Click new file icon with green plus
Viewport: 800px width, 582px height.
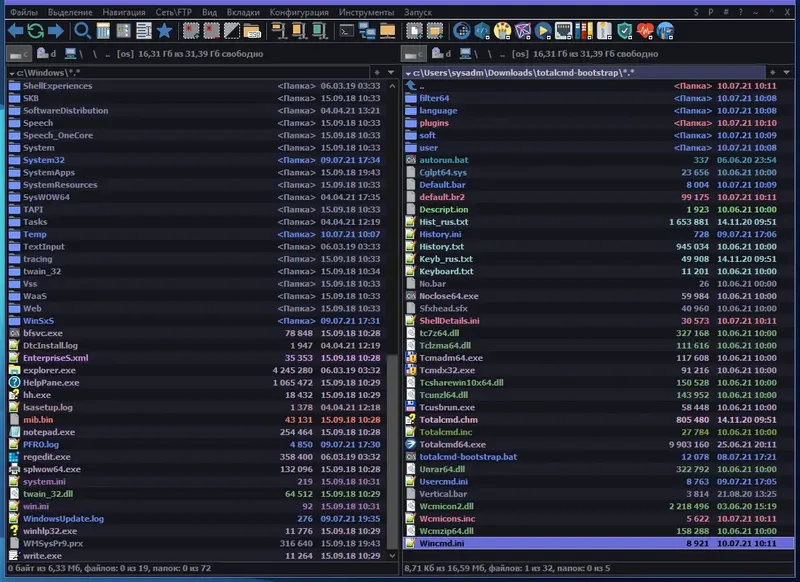click(x=414, y=31)
